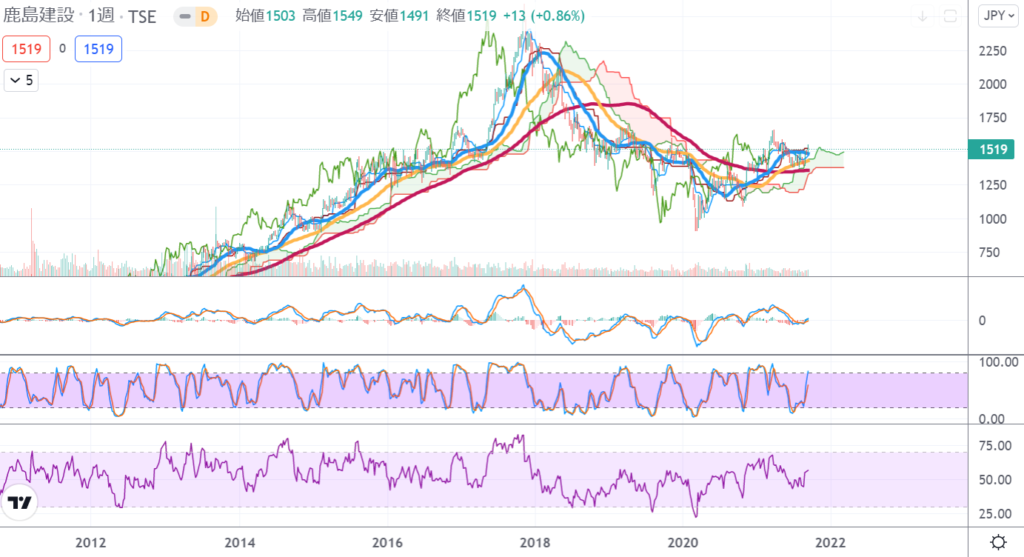Click the RSI 50.00 scale label

pos(995,480)
